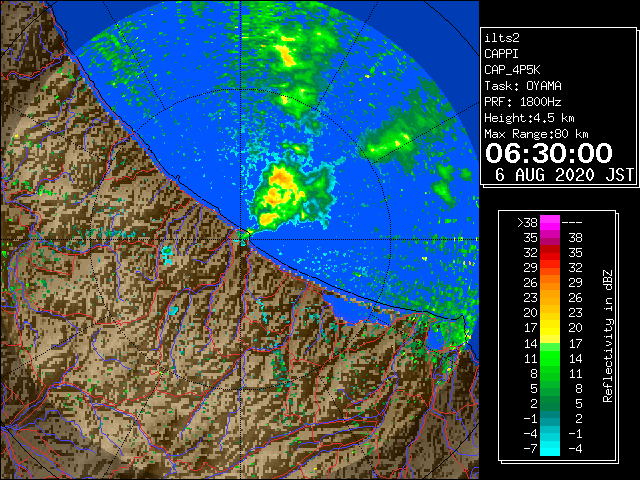Click the 'Max Range:80 km' line
The height and width of the screenshot is (480, 640).
pyautogui.click(x=536, y=134)
